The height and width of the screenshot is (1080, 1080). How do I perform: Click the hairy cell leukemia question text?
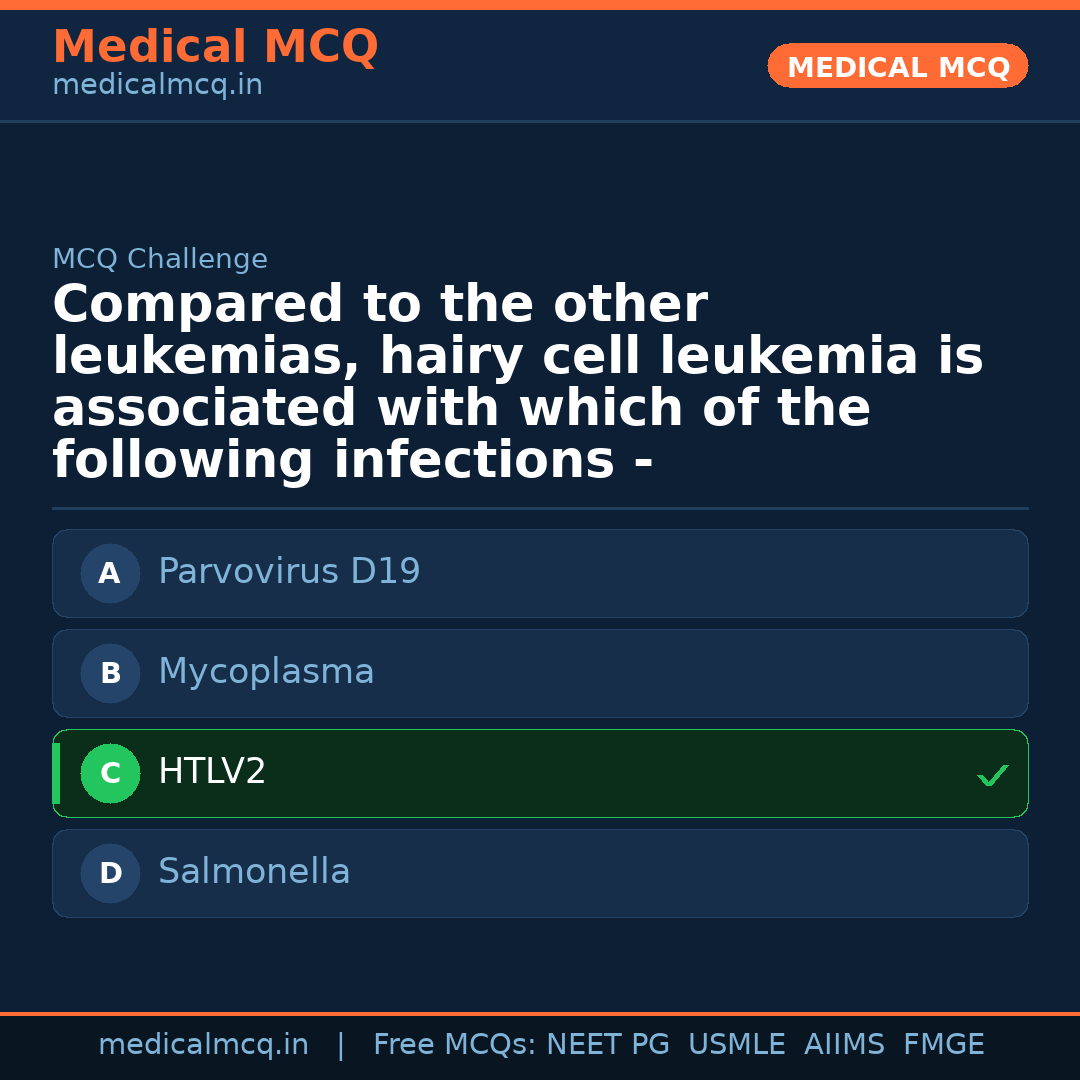pos(517,383)
